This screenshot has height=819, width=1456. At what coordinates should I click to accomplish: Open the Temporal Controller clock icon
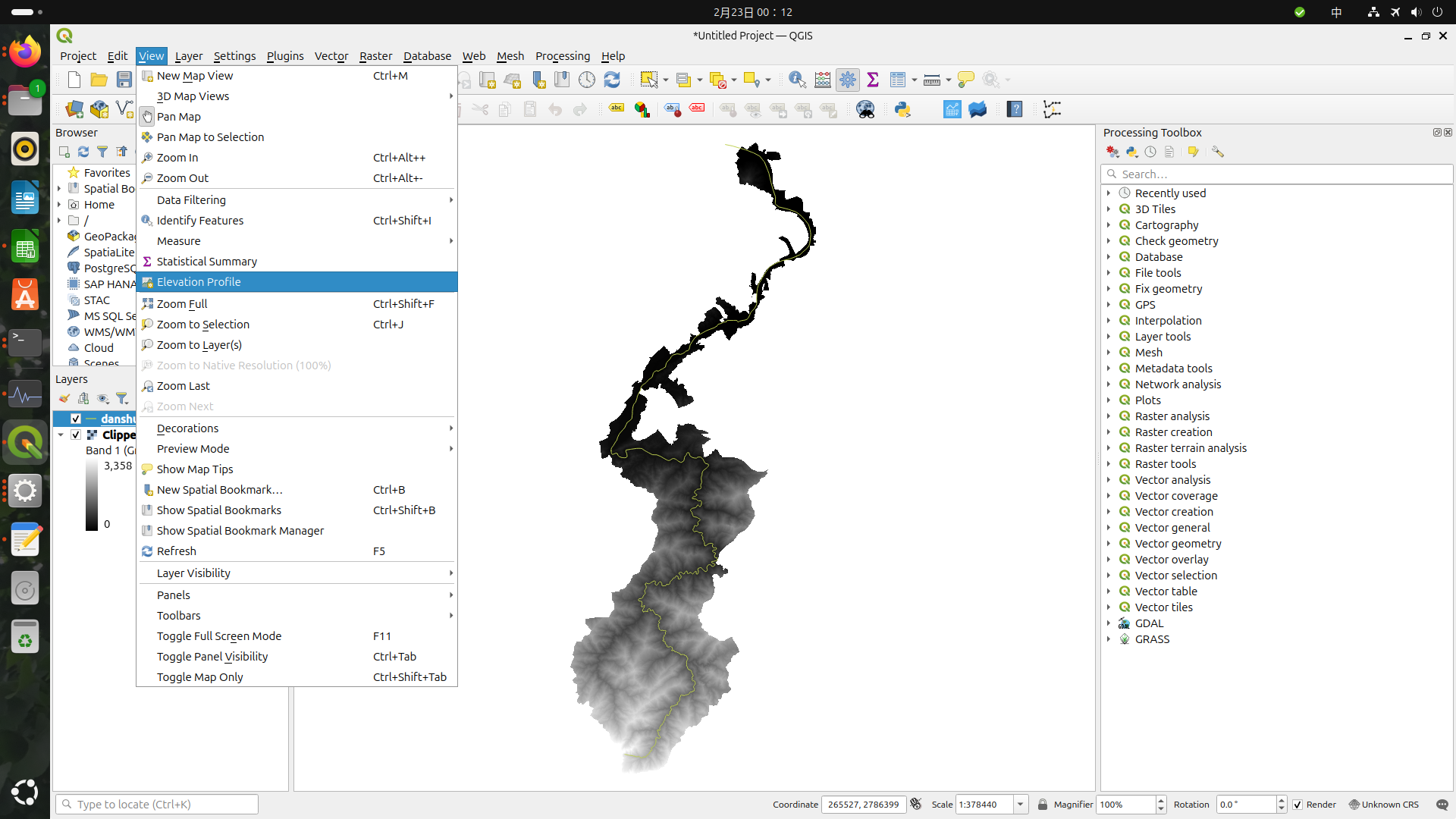tap(587, 80)
